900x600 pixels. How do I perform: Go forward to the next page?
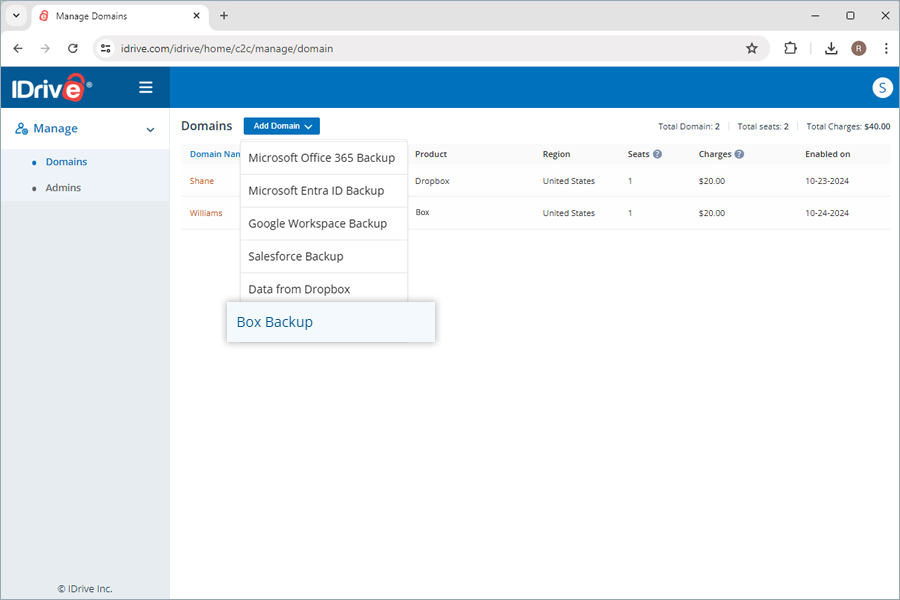45,49
